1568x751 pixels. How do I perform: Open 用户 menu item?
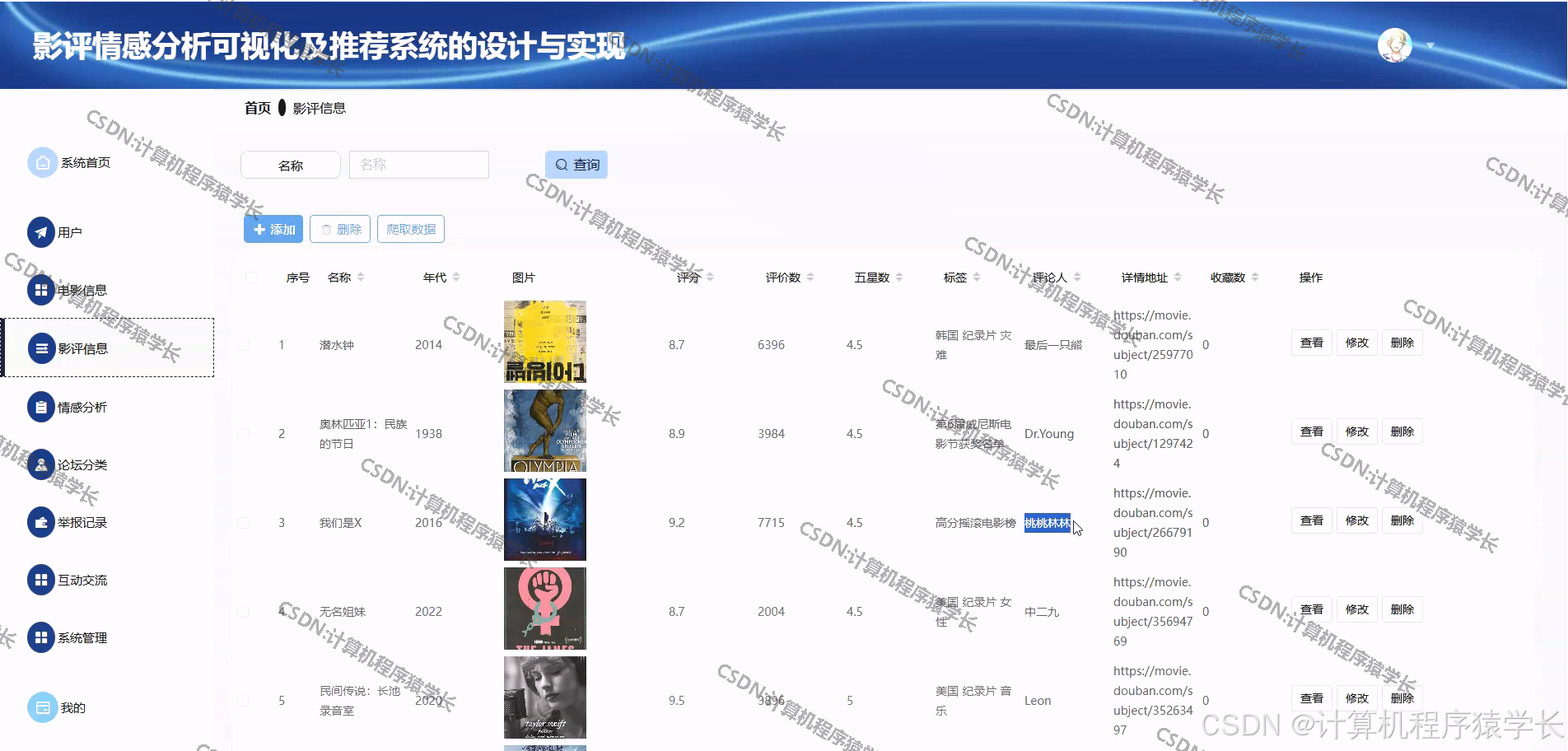tap(70, 233)
